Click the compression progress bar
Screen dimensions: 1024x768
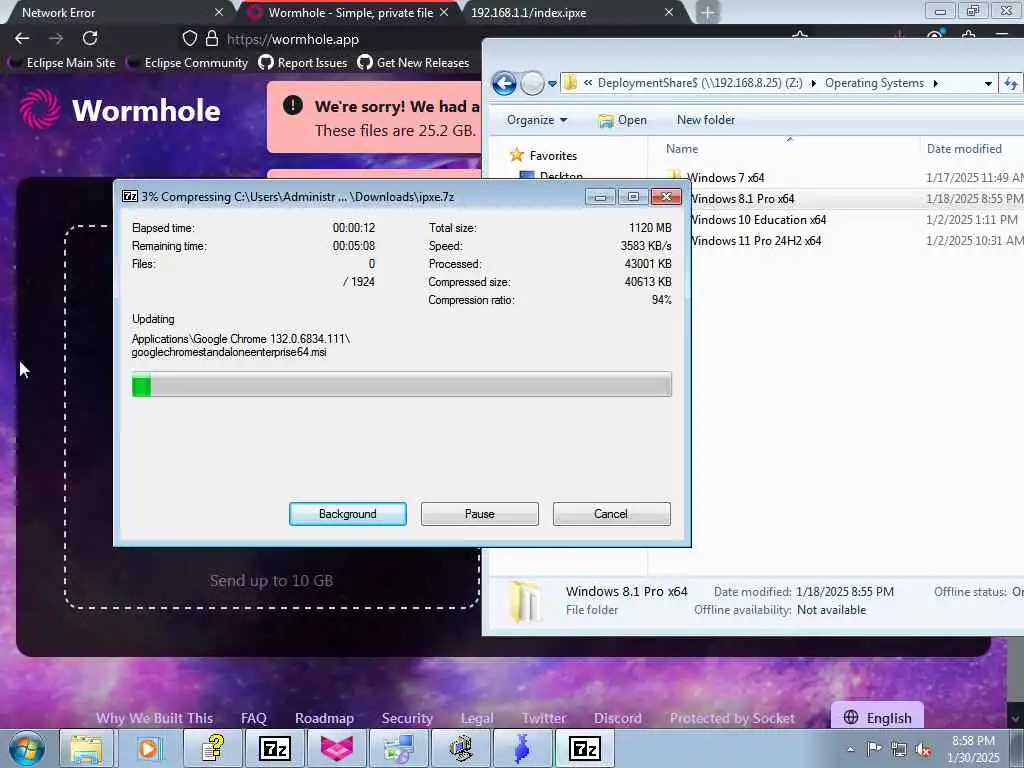[402, 384]
